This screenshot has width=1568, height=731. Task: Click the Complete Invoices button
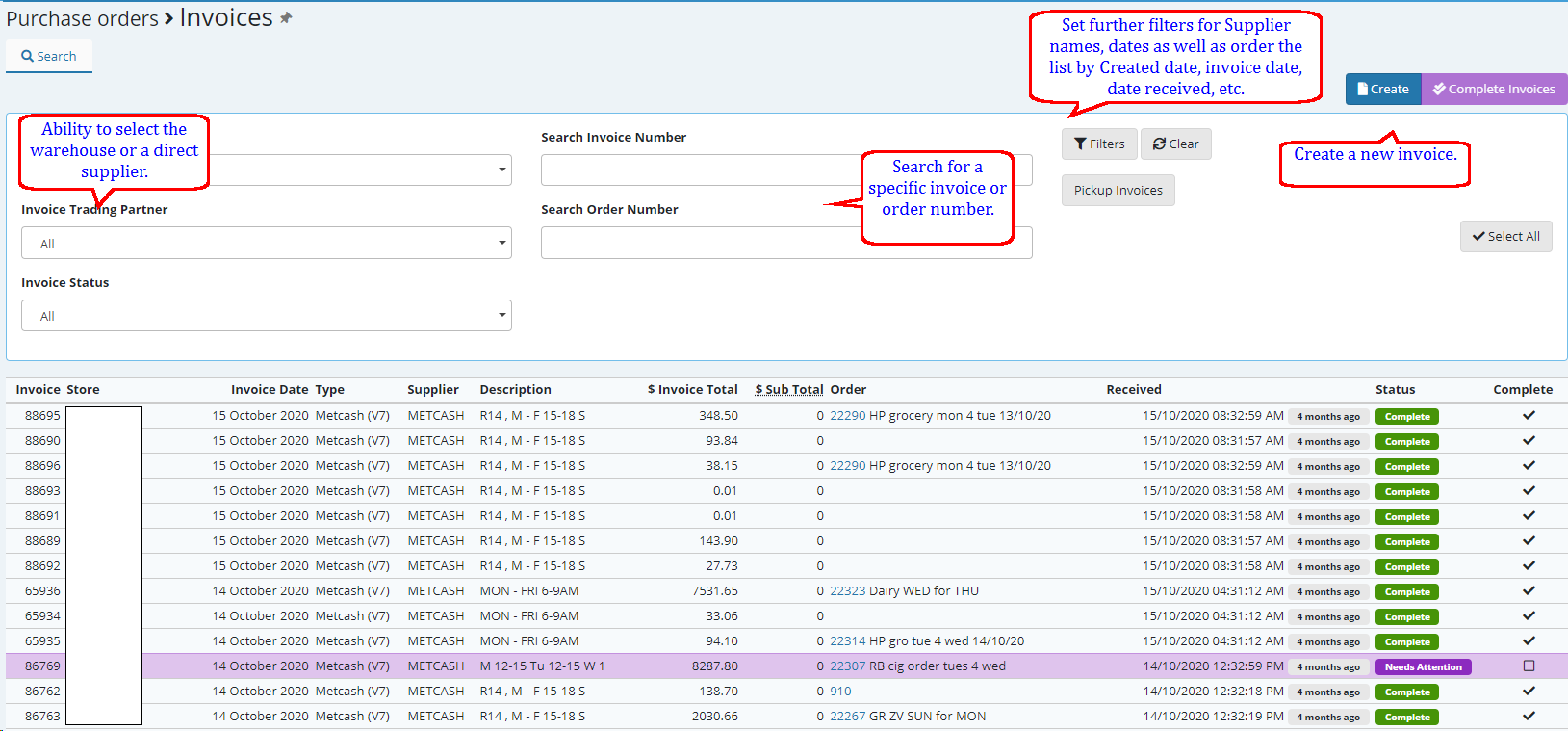pyautogui.click(x=1494, y=89)
